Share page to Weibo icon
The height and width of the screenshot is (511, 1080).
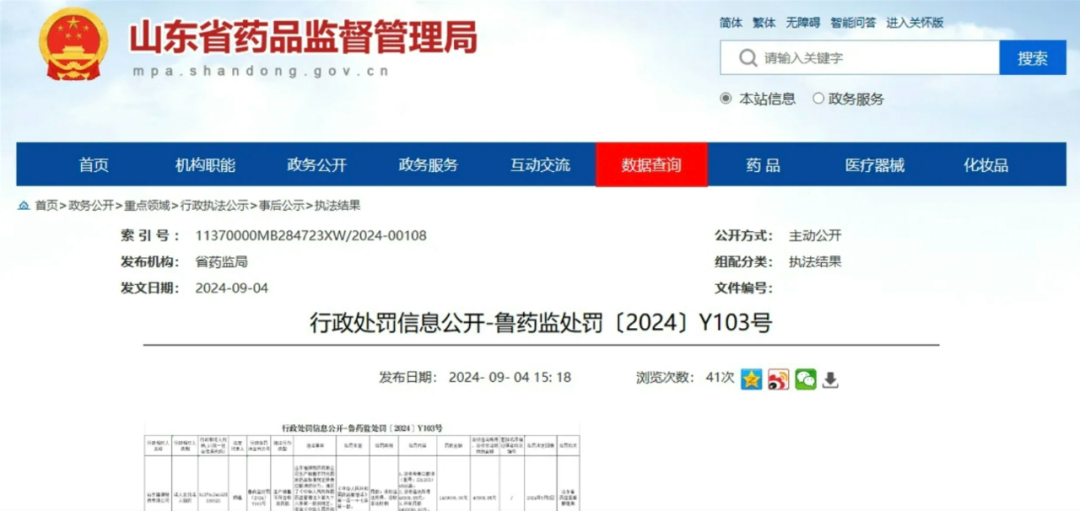[x=778, y=379]
